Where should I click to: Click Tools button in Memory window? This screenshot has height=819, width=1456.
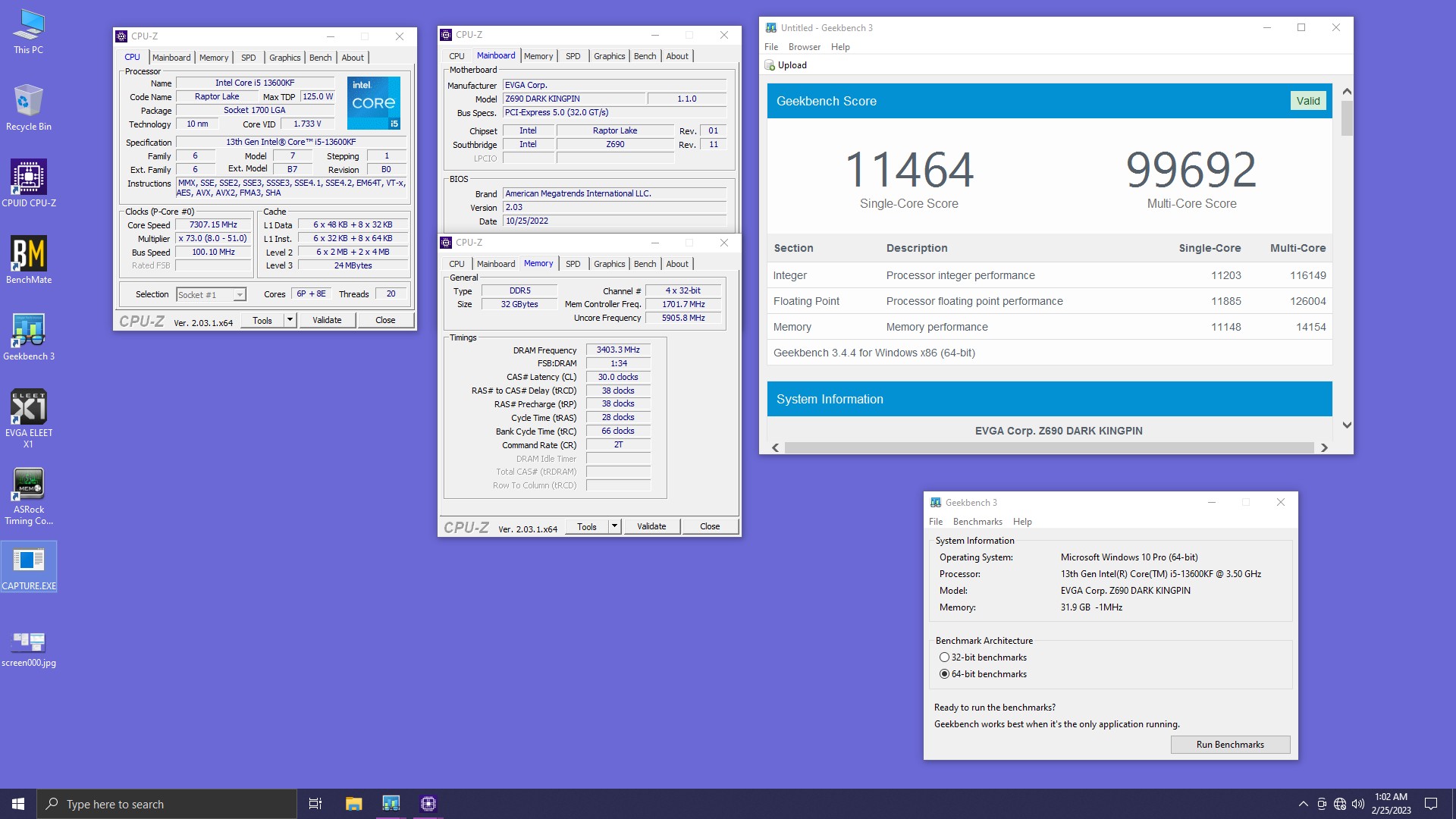coord(587,527)
